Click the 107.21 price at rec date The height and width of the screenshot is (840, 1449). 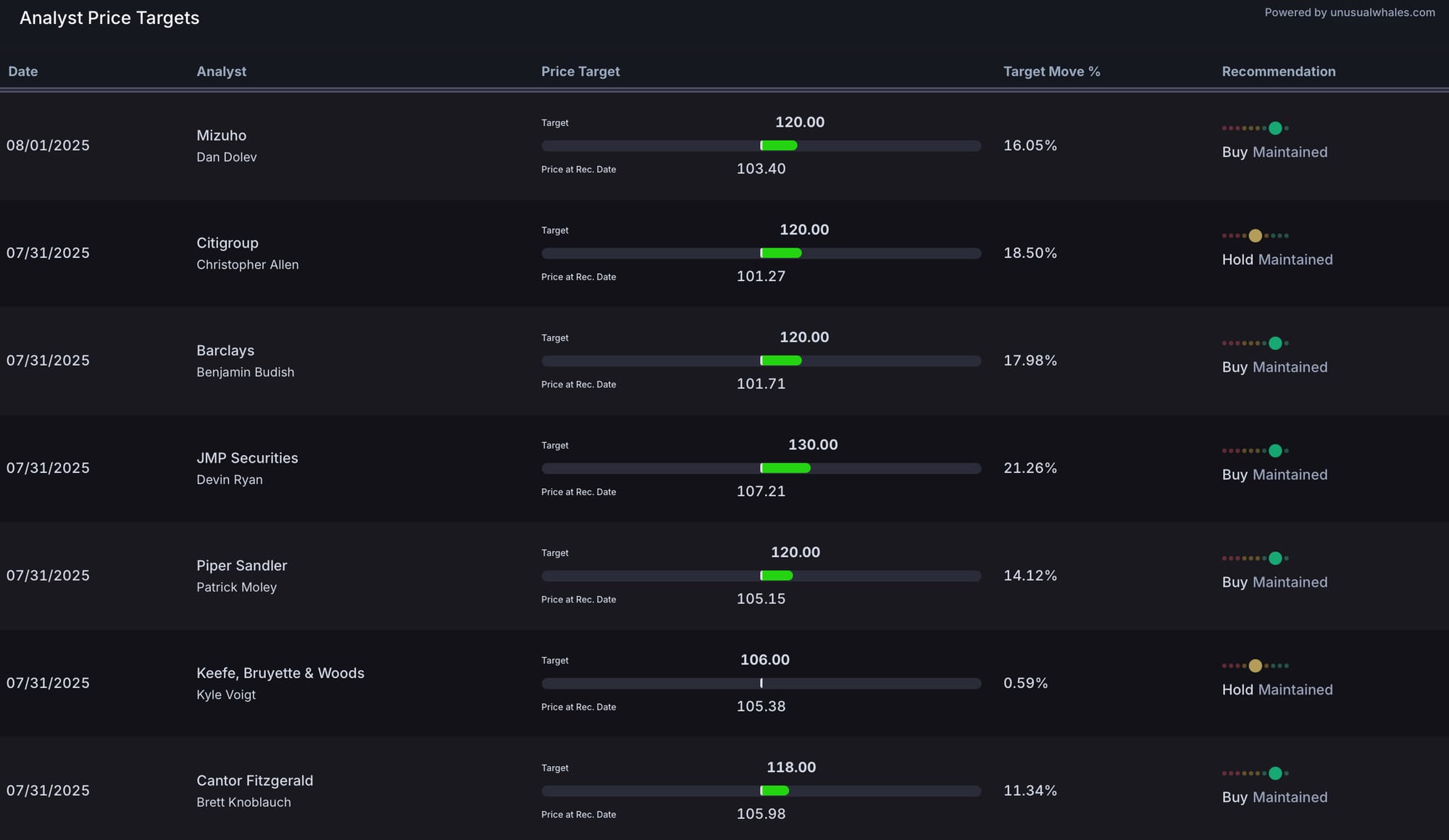(761, 492)
